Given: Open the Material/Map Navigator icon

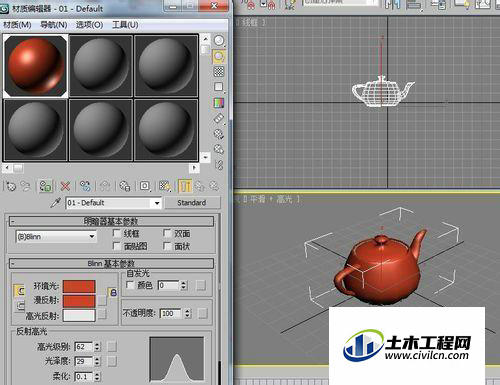Looking at the screenshot, I should pos(219,165).
